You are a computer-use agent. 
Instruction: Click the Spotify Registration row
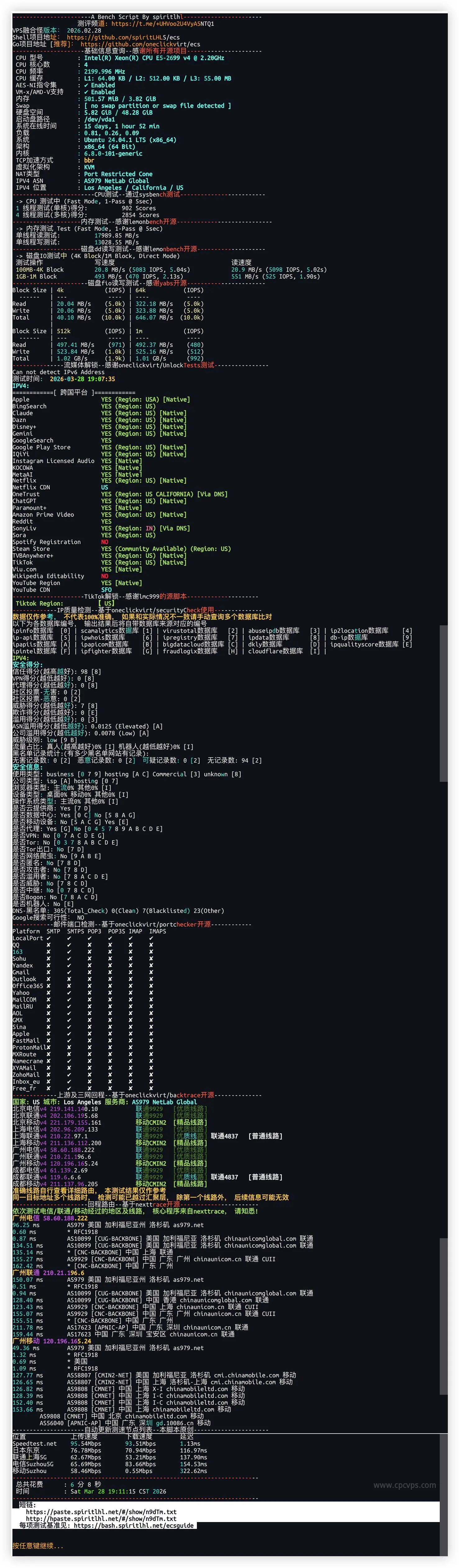pos(60,542)
